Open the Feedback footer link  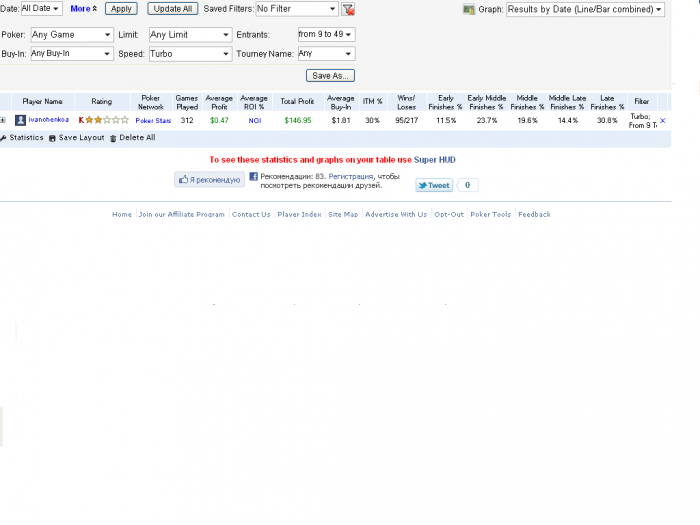tap(534, 214)
